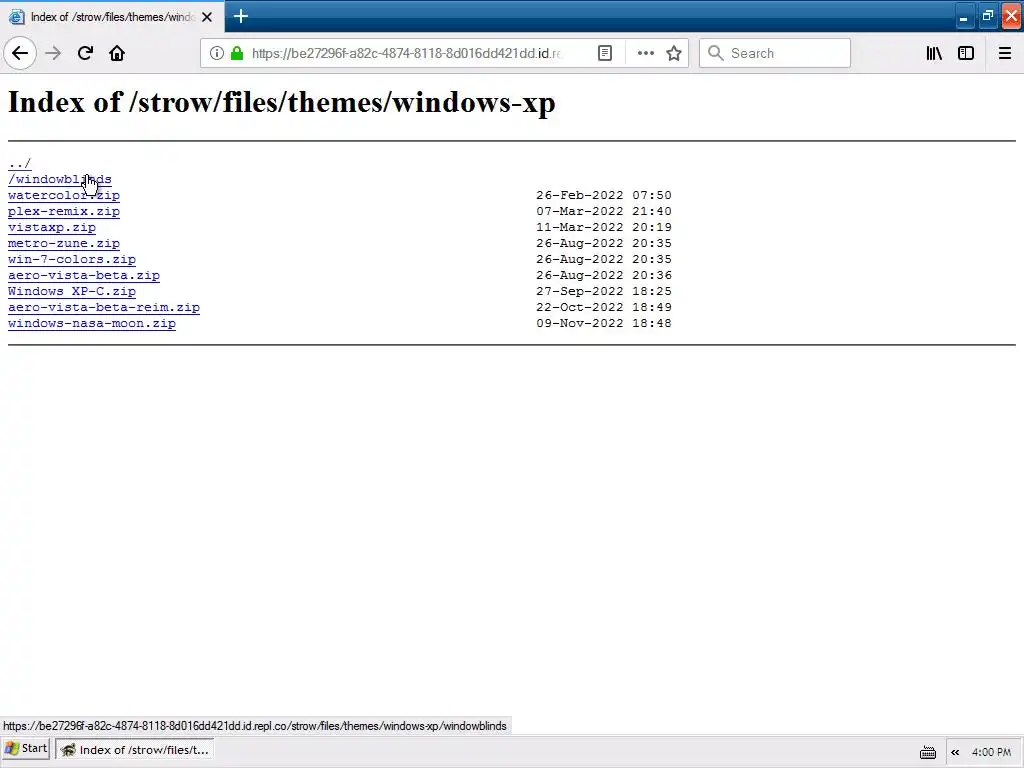Click the date 09-Nov-2022 18:48

pyautogui.click(x=604, y=323)
